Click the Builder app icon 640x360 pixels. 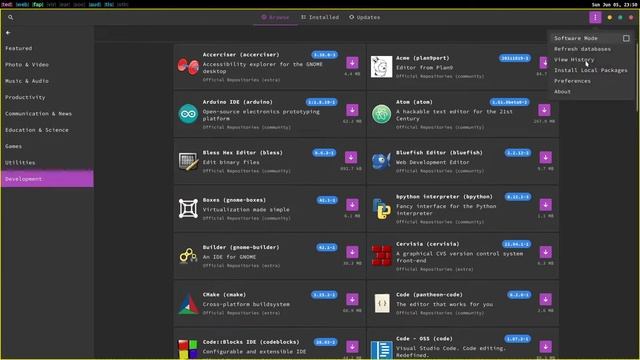tap(188, 256)
